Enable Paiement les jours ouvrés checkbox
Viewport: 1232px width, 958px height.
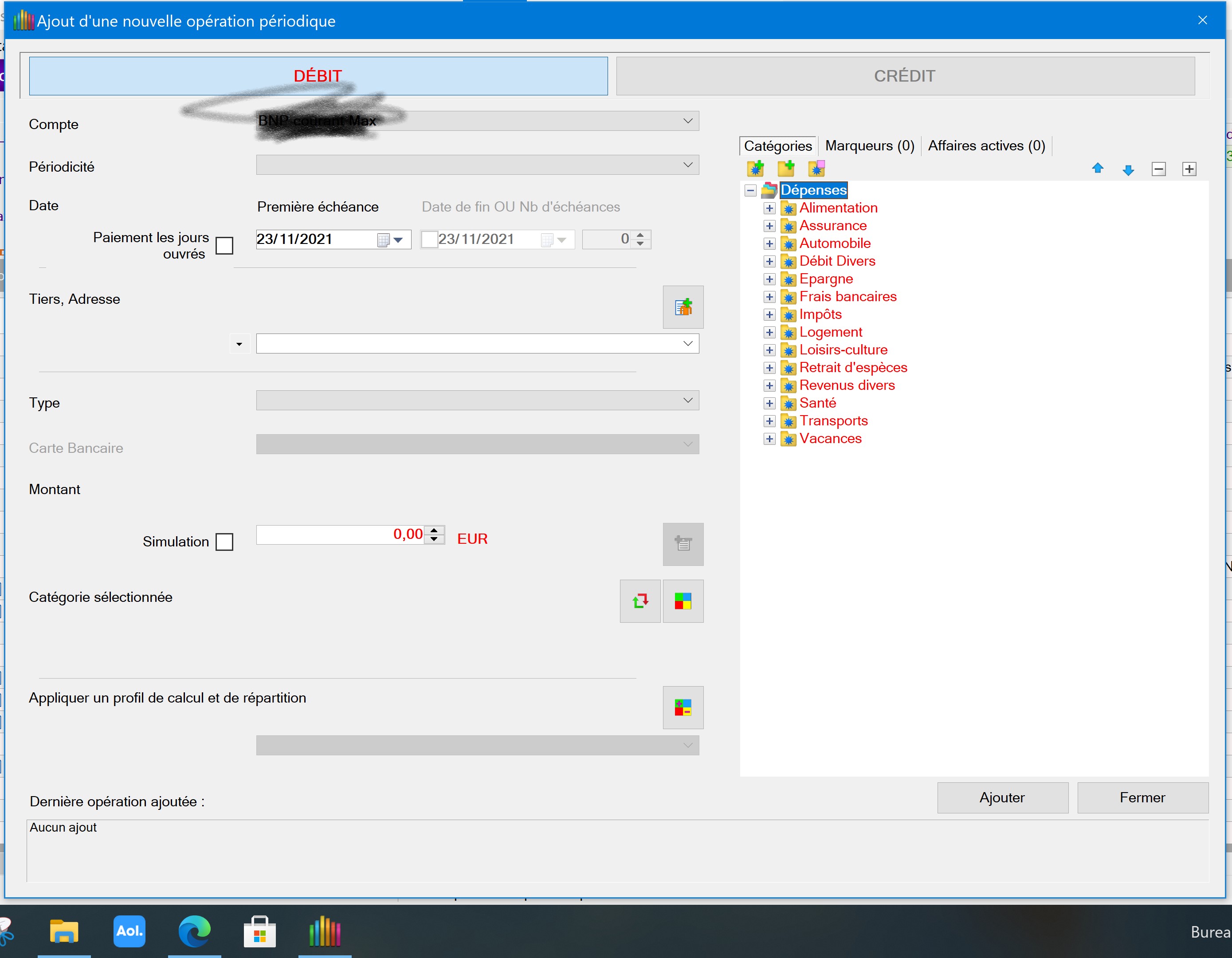tap(224, 245)
